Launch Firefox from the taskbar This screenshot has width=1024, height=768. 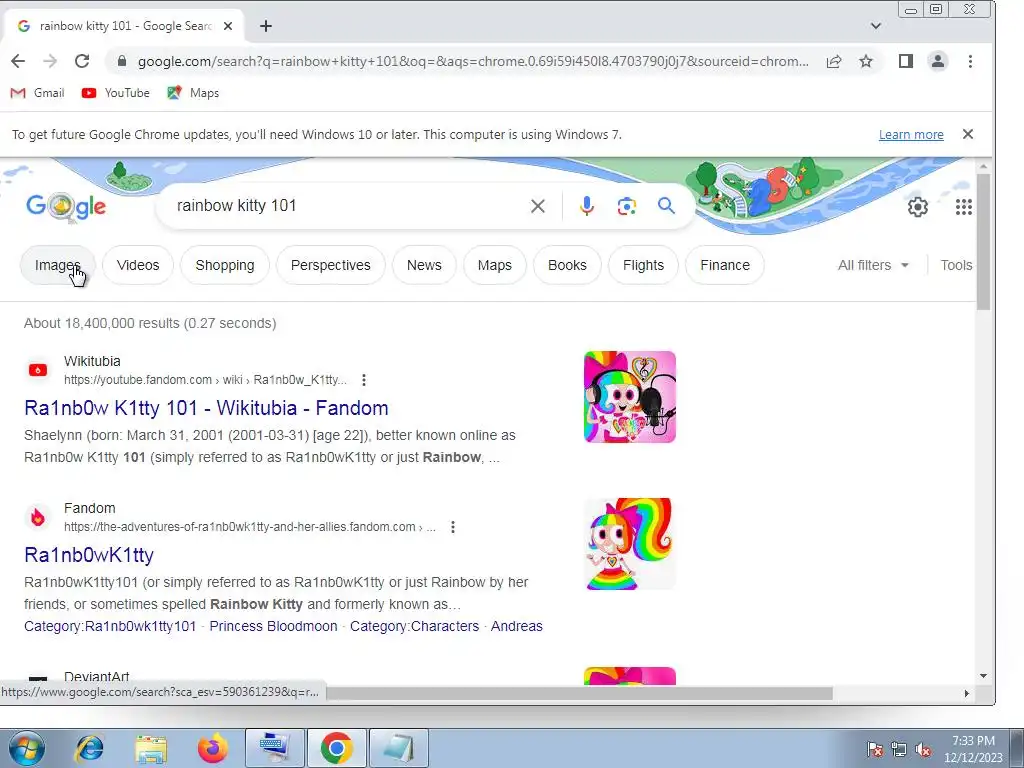213,748
